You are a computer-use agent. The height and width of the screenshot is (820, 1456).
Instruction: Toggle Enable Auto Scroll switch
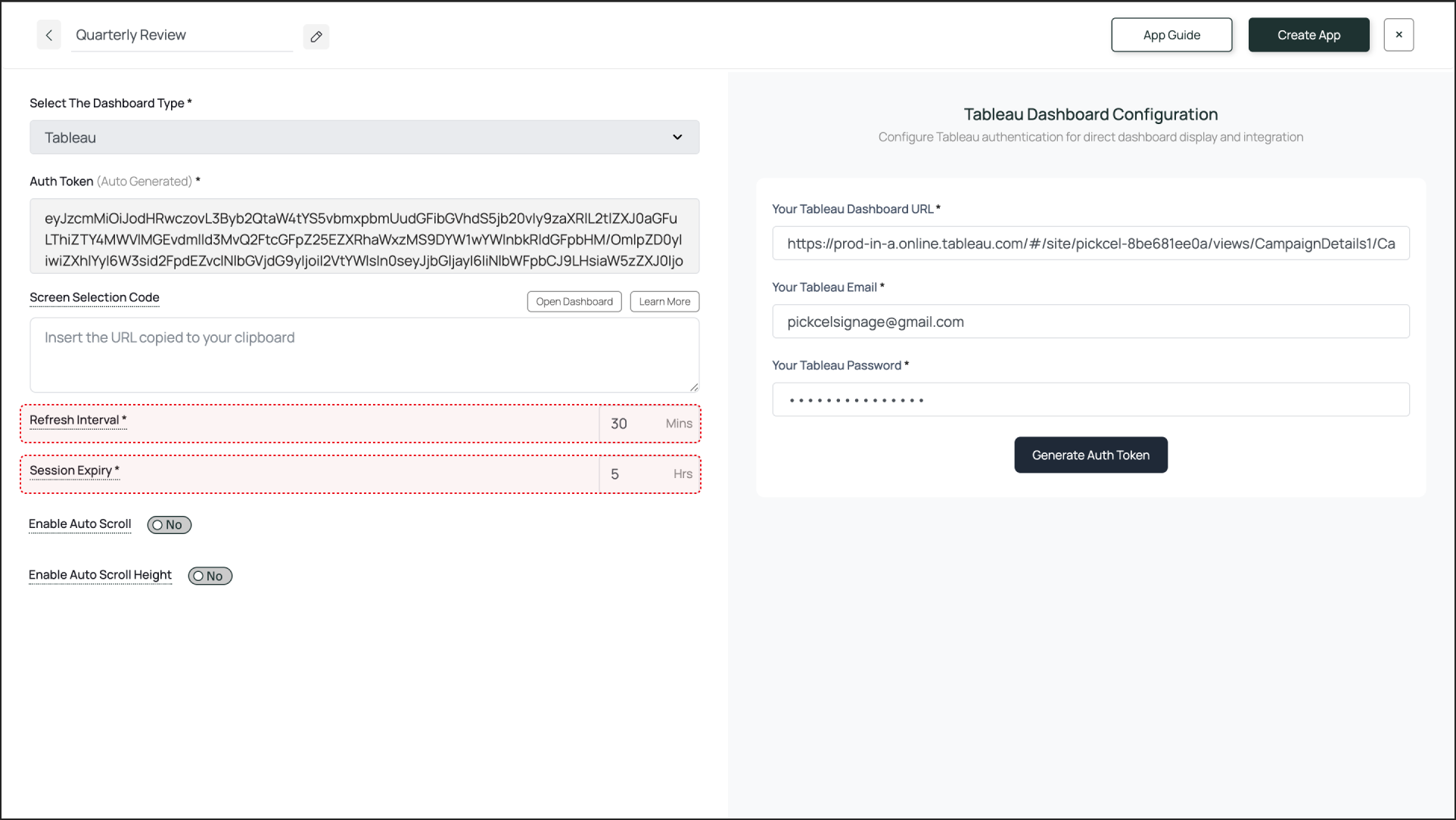169,525
